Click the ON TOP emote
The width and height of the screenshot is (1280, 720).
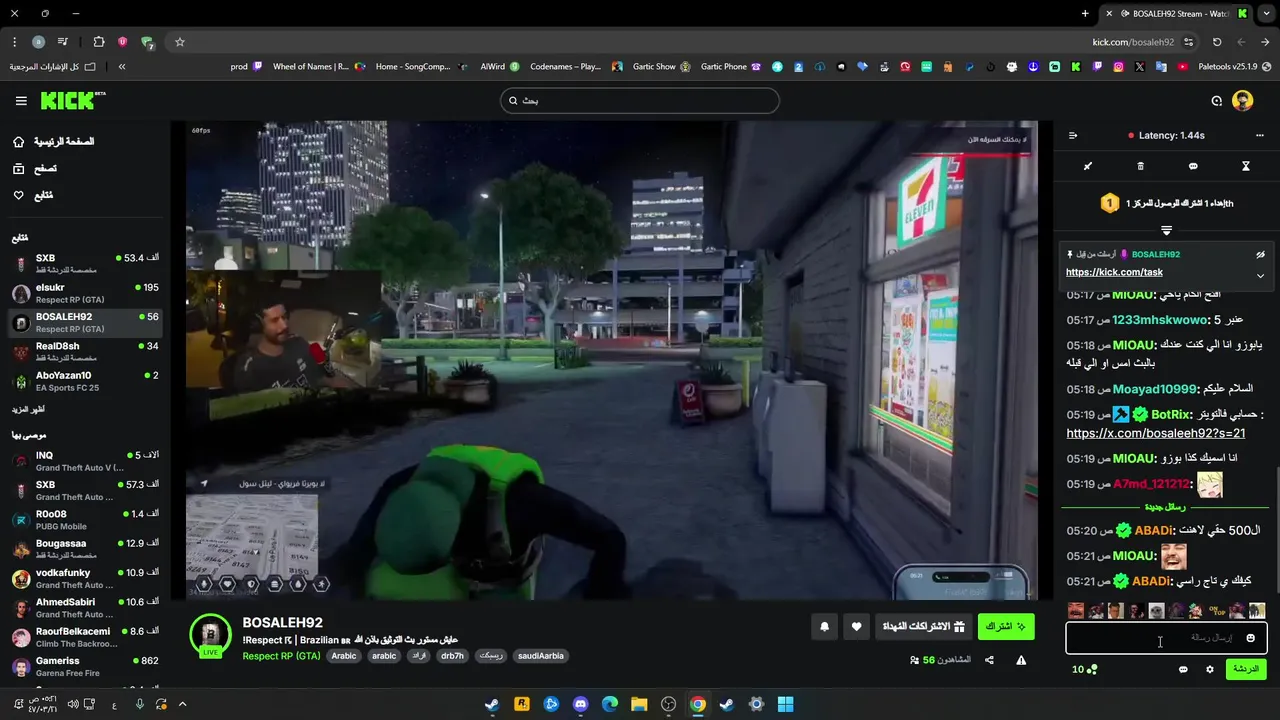pyautogui.click(x=1217, y=610)
